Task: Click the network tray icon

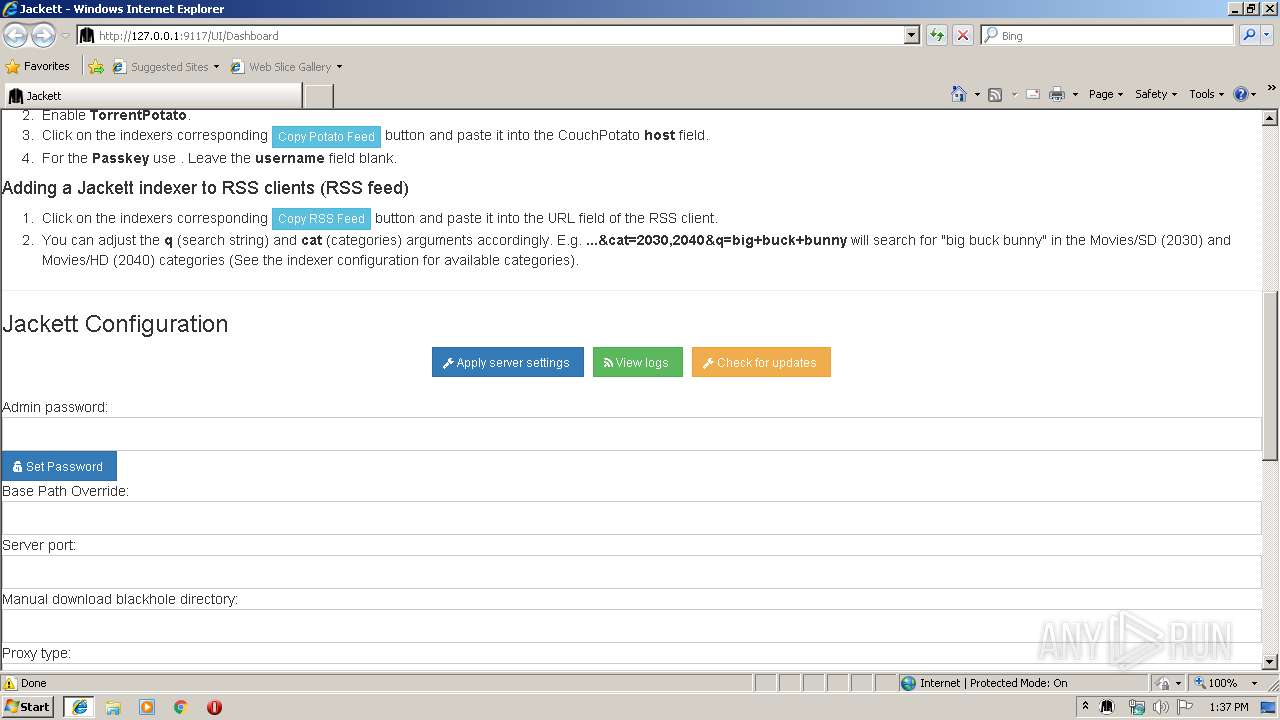Action: tap(1136, 707)
